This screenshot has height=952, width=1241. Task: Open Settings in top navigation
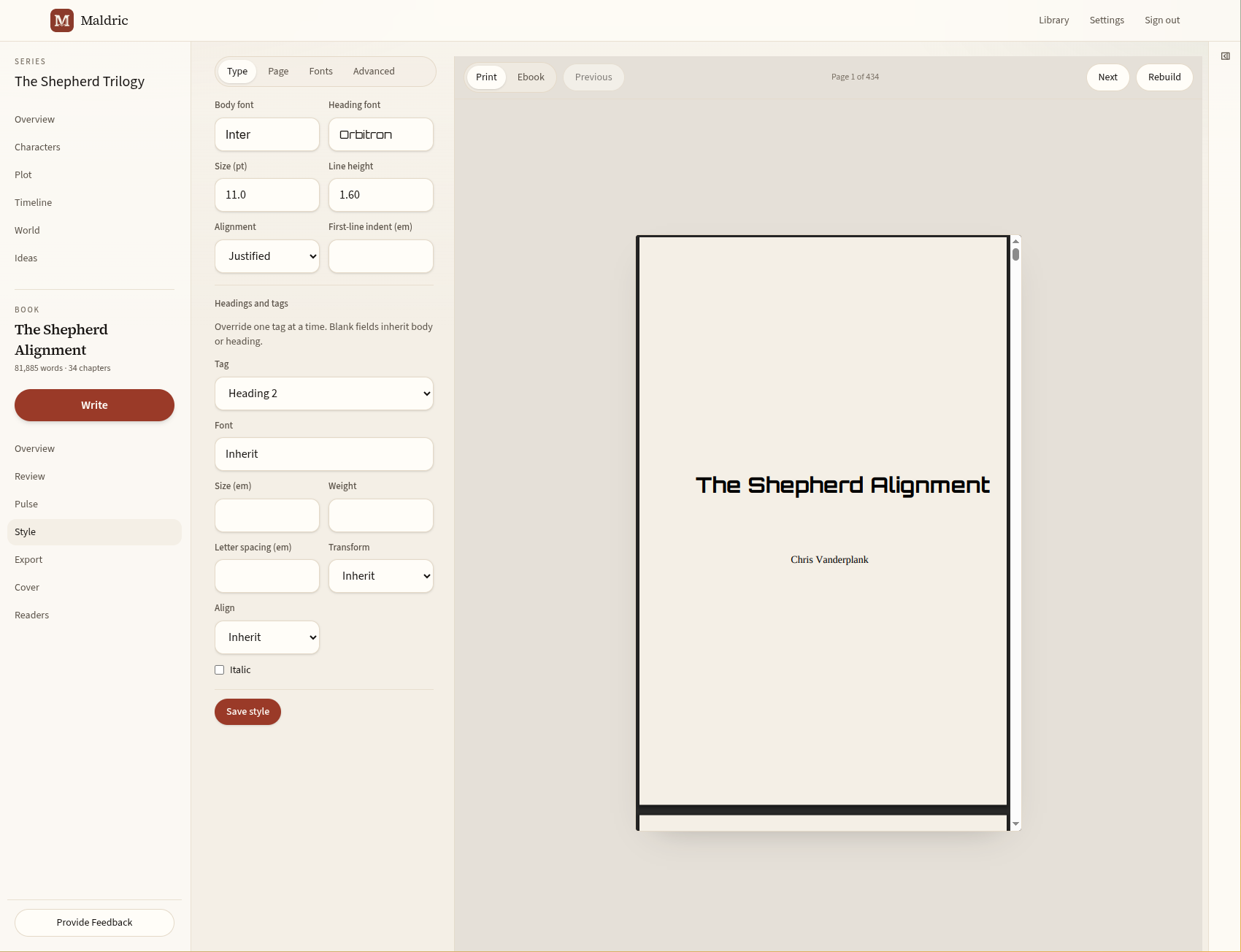[1107, 20]
